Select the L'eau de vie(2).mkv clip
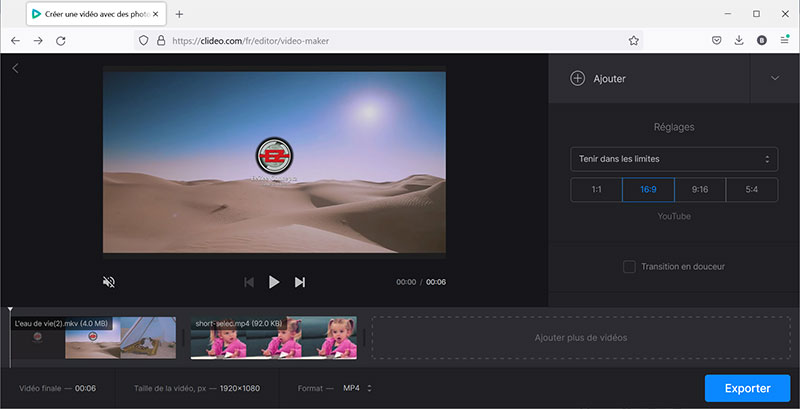800x409 pixels. pyautogui.click(x=94, y=338)
